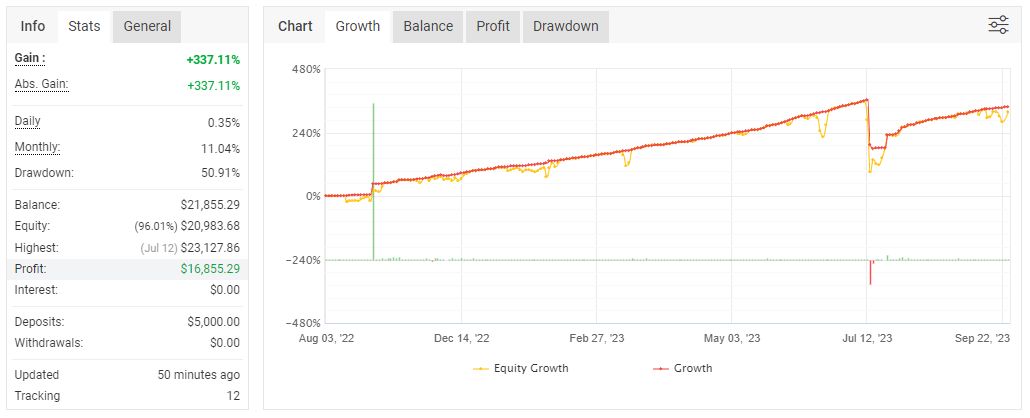Click the 480% y-axis label
Viewport: 1030px width, 418px height.
tap(307, 69)
